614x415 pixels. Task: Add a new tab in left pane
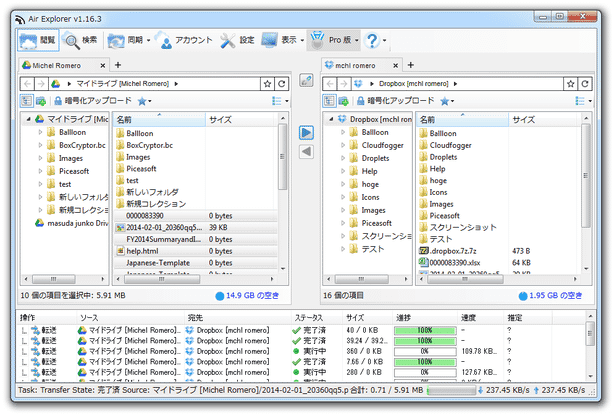[x=118, y=65]
